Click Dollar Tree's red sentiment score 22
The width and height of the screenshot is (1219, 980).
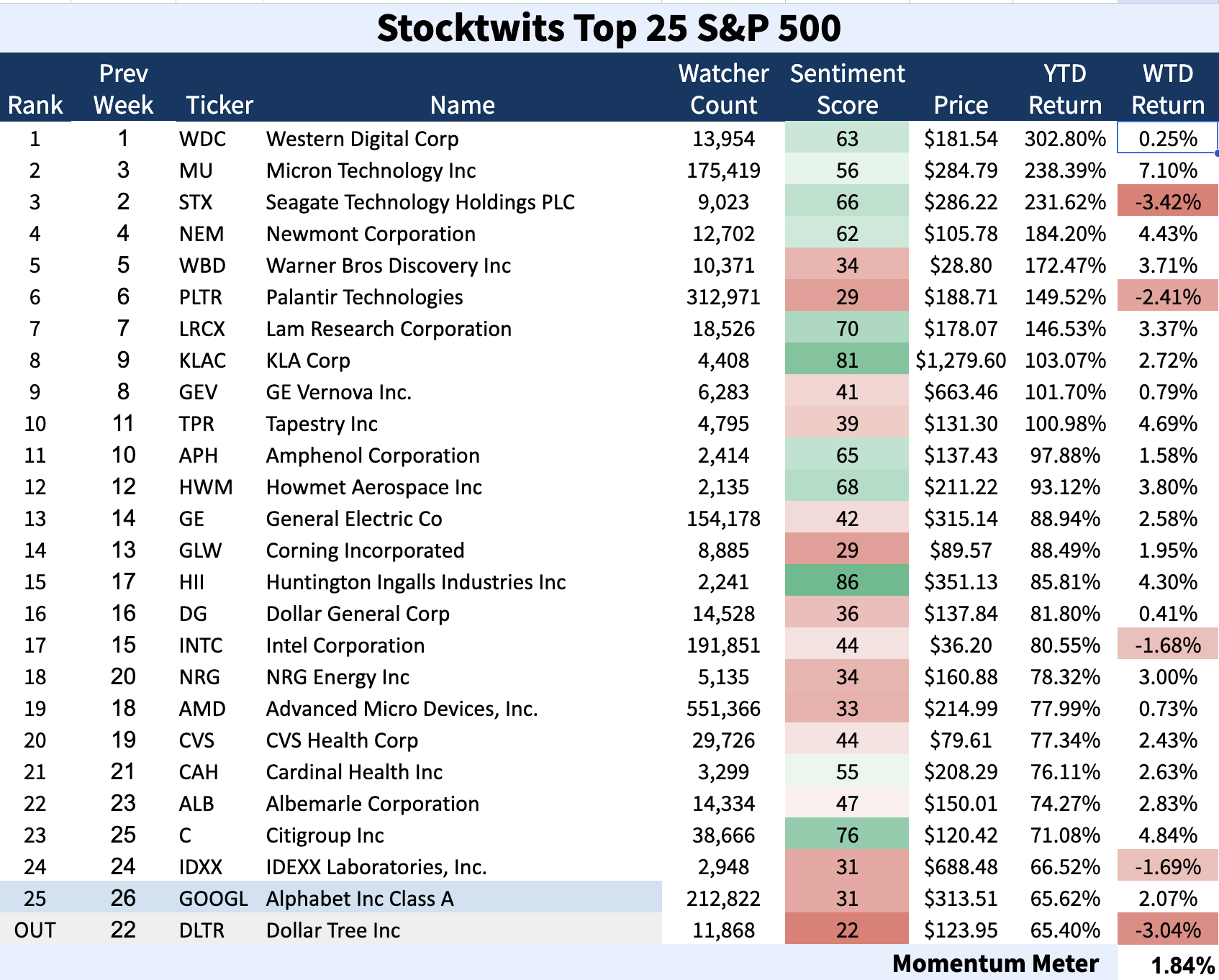coord(847,930)
